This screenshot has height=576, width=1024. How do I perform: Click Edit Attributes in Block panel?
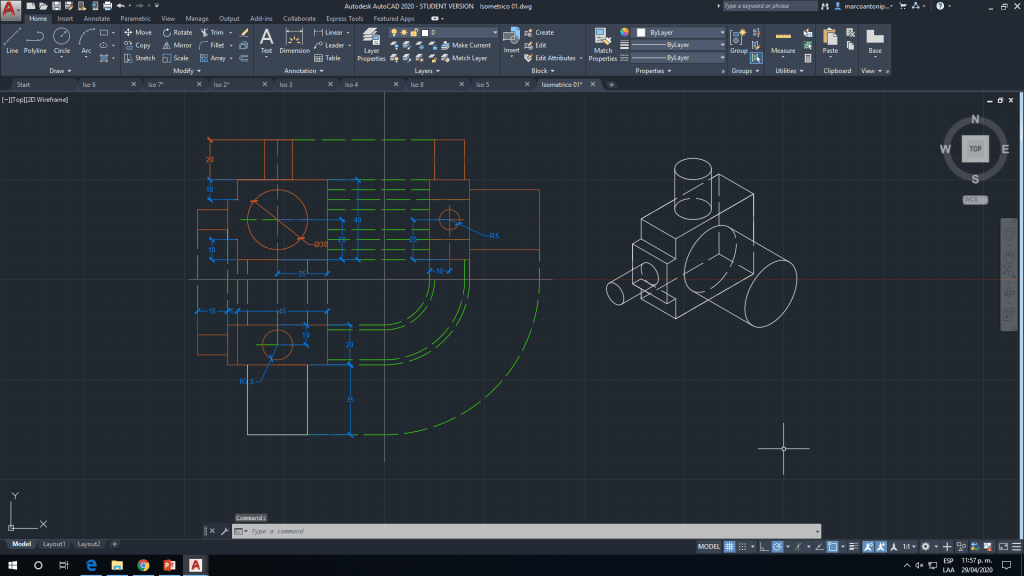pos(549,58)
